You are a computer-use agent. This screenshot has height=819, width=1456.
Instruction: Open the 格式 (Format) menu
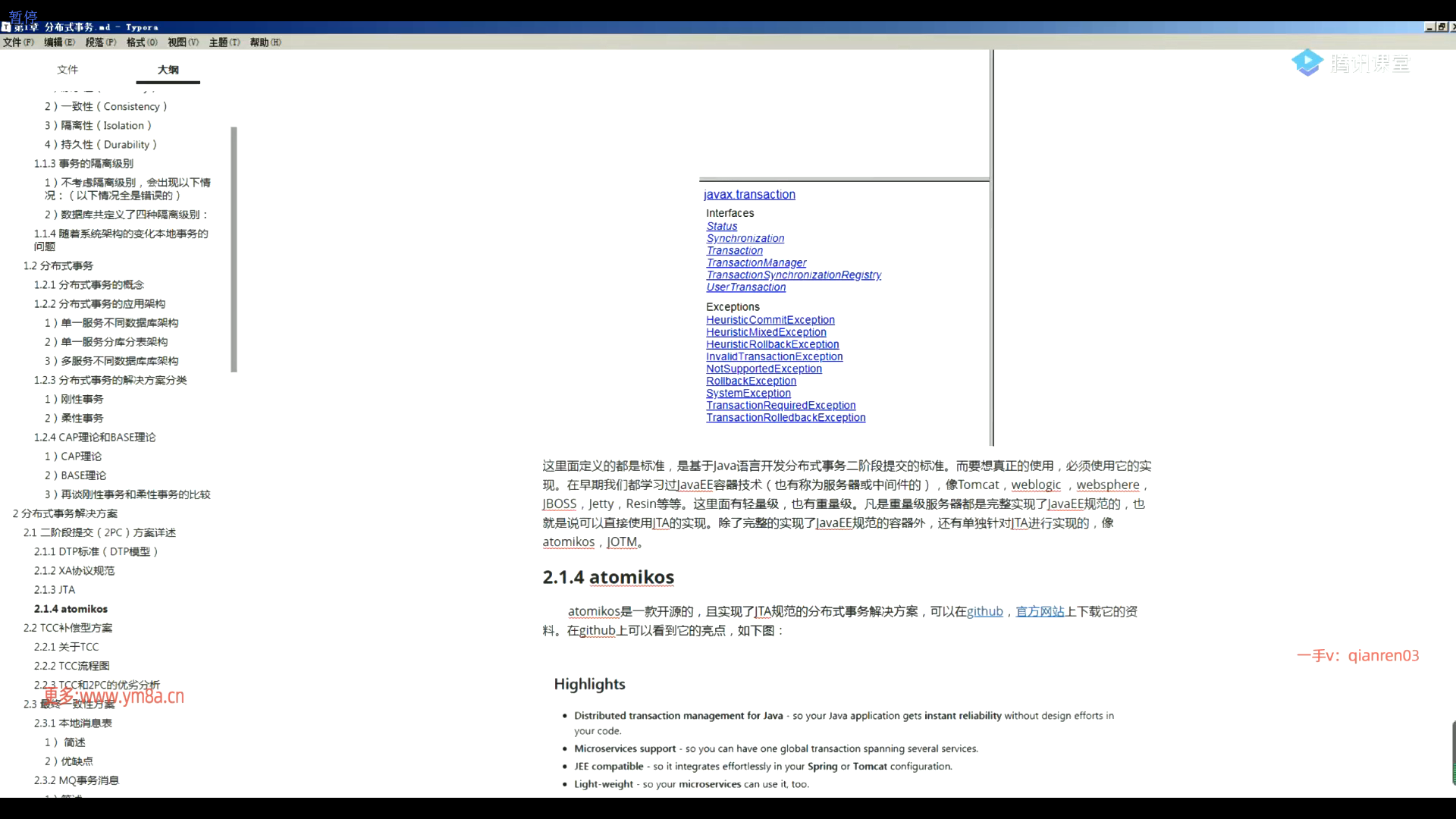142,42
